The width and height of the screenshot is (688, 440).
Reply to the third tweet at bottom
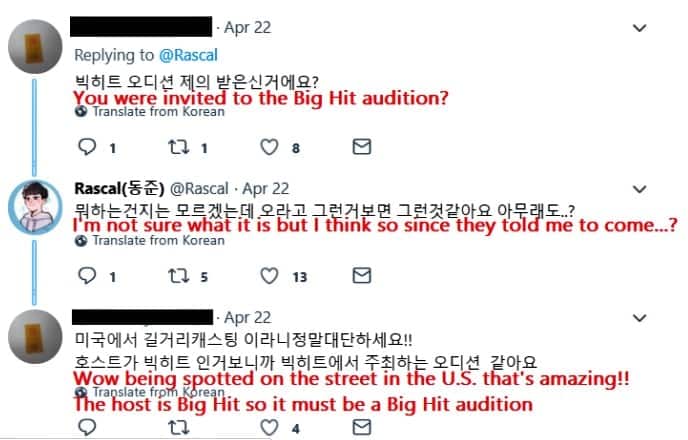click(86, 429)
